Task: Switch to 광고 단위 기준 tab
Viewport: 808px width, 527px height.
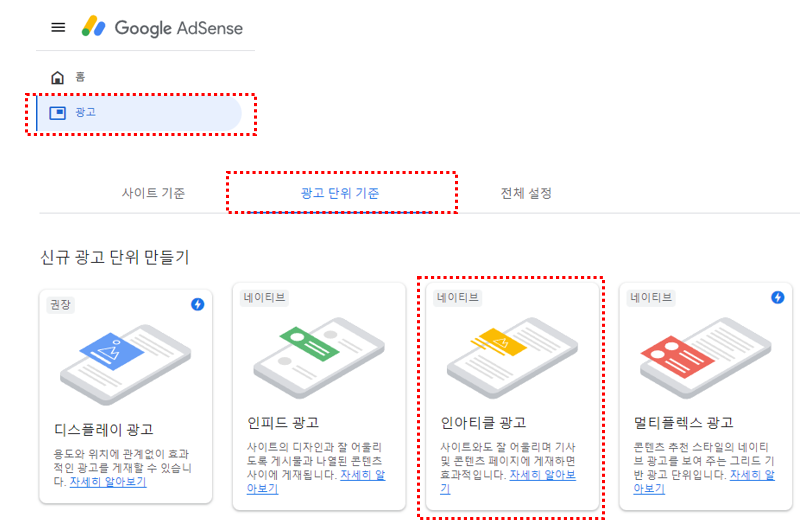Action: [340, 193]
